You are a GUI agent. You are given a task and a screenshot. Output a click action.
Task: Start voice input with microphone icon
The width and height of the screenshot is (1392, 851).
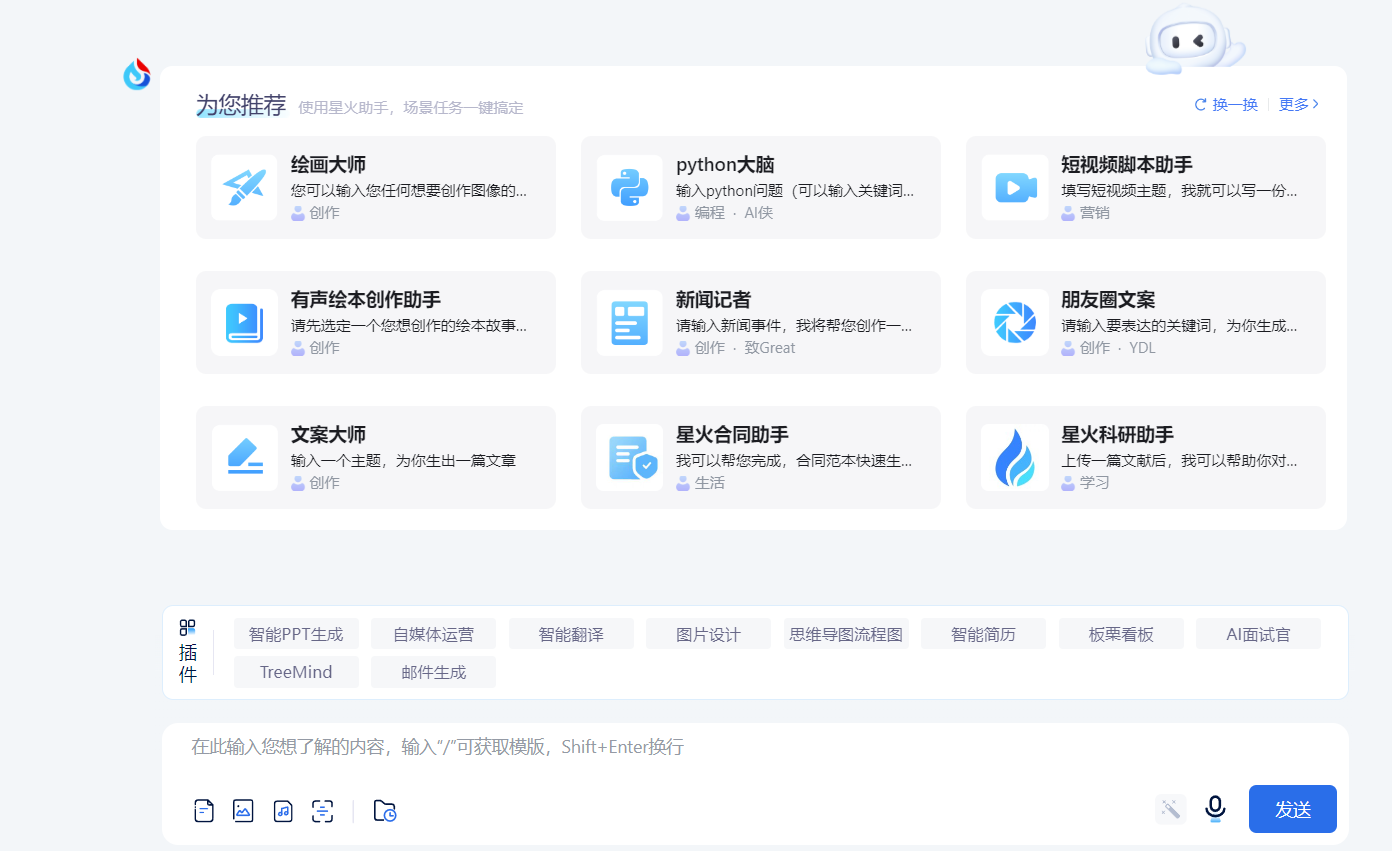pyautogui.click(x=1215, y=808)
